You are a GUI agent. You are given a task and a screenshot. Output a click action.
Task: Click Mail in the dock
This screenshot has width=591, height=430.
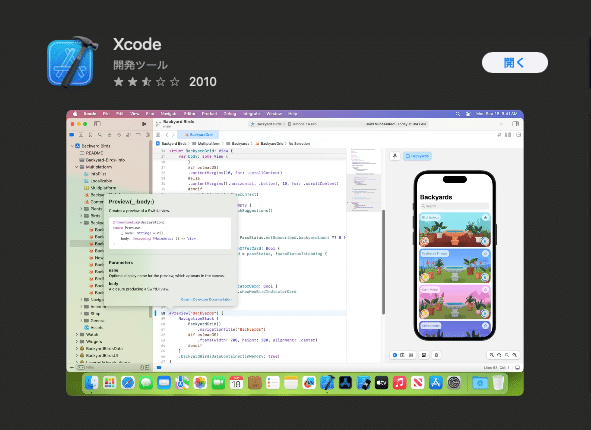tap(164, 383)
